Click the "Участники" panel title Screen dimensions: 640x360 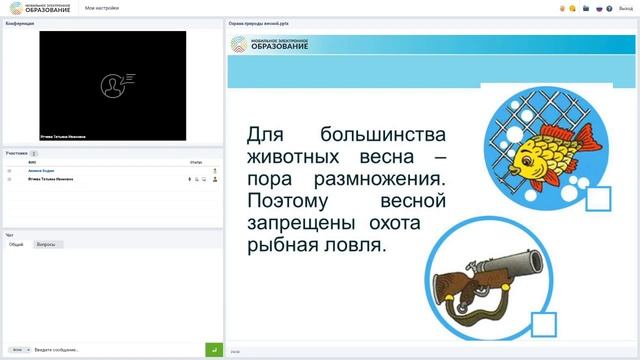[16, 153]
